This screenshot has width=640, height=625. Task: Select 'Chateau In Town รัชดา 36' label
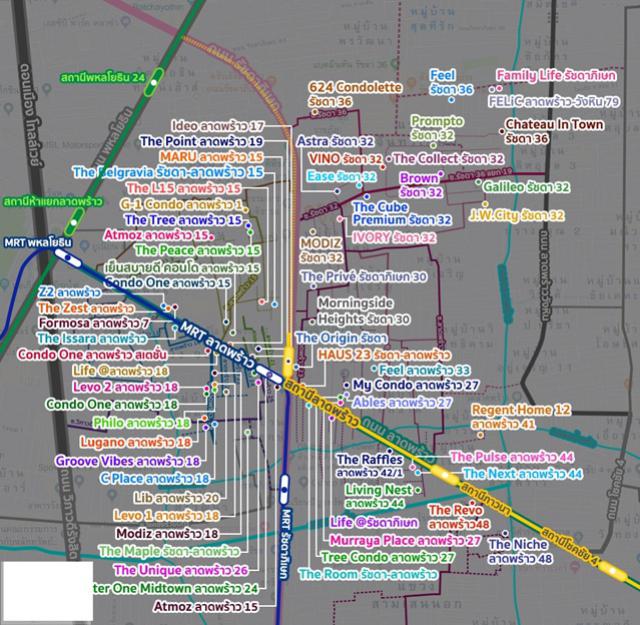pos(554,131)
